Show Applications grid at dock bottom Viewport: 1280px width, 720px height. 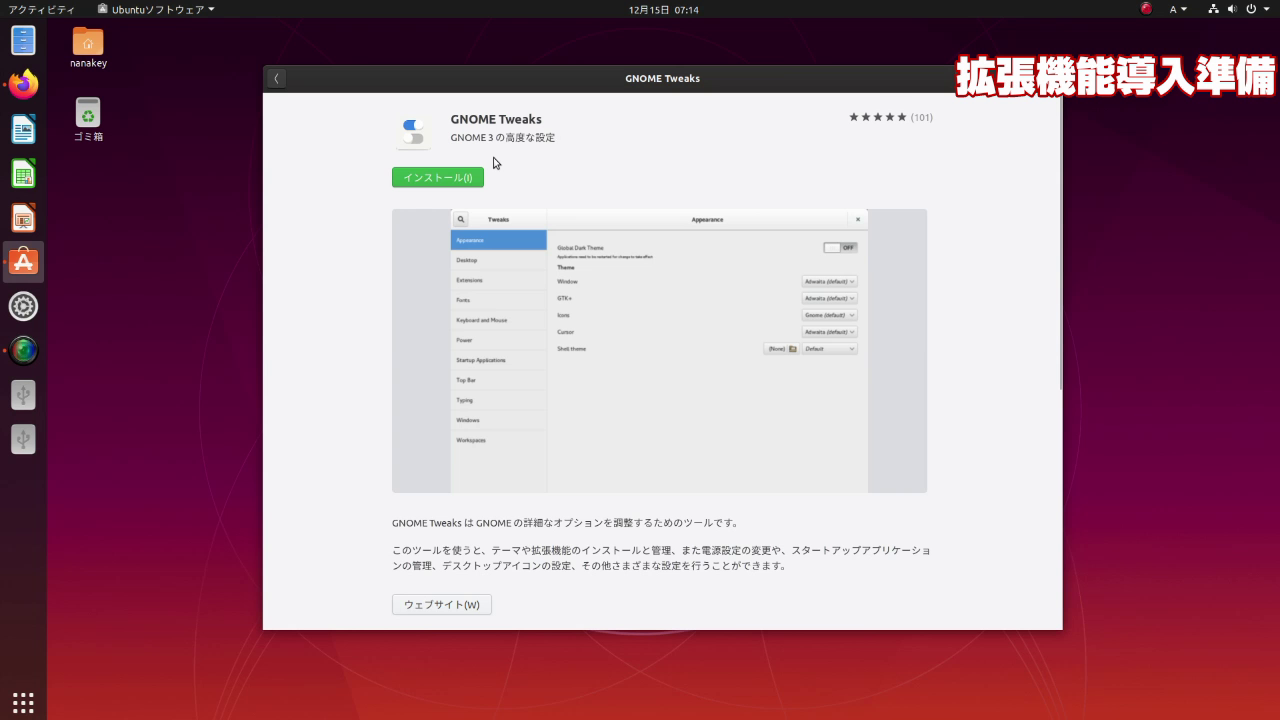[x=23, y=701]
